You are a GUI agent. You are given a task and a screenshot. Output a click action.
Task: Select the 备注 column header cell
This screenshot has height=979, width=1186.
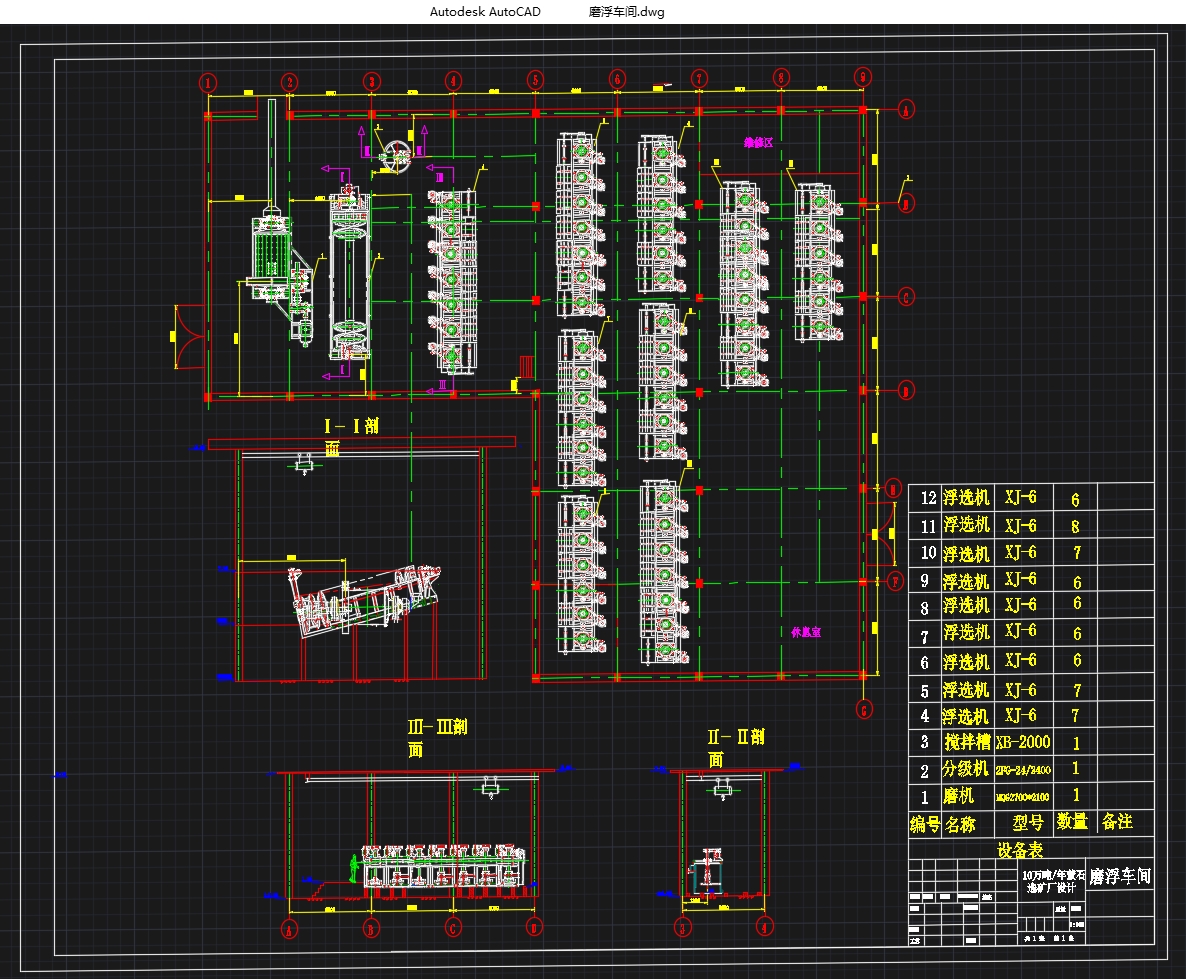pyautogui.click(x=1117, y=822)
